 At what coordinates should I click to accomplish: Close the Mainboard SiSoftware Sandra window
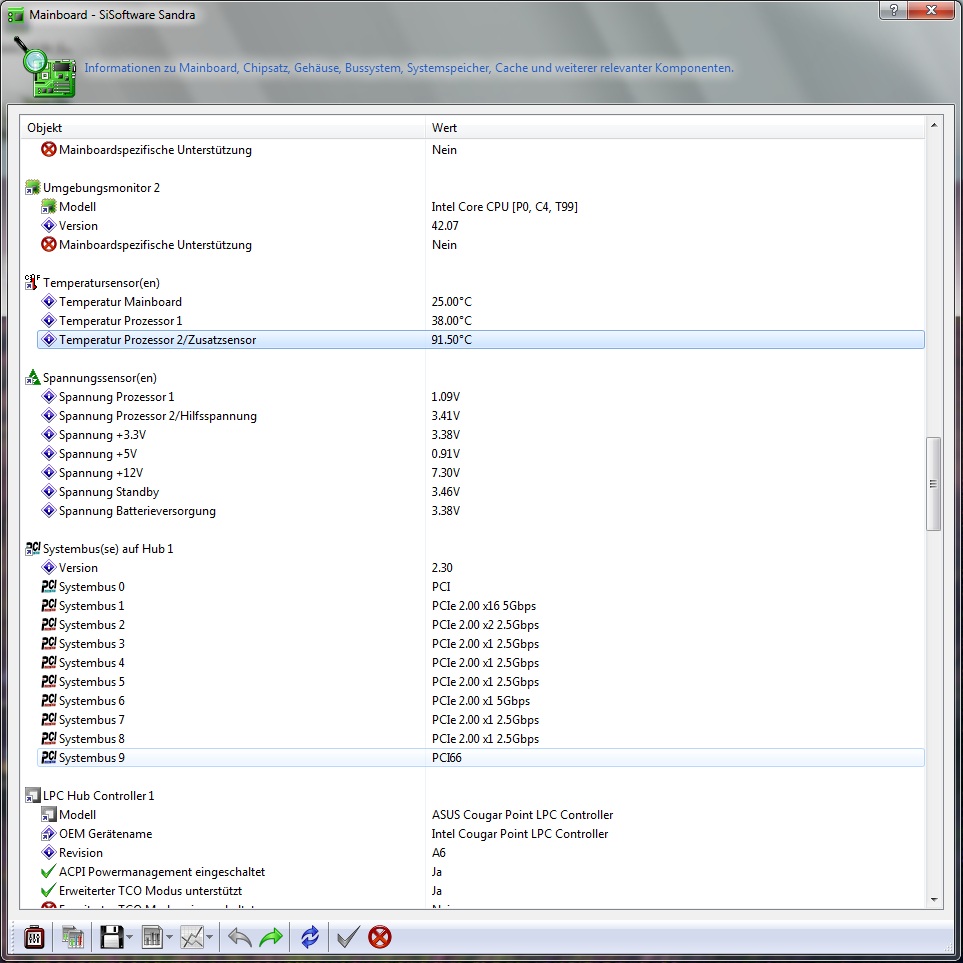tap(931, 10)
